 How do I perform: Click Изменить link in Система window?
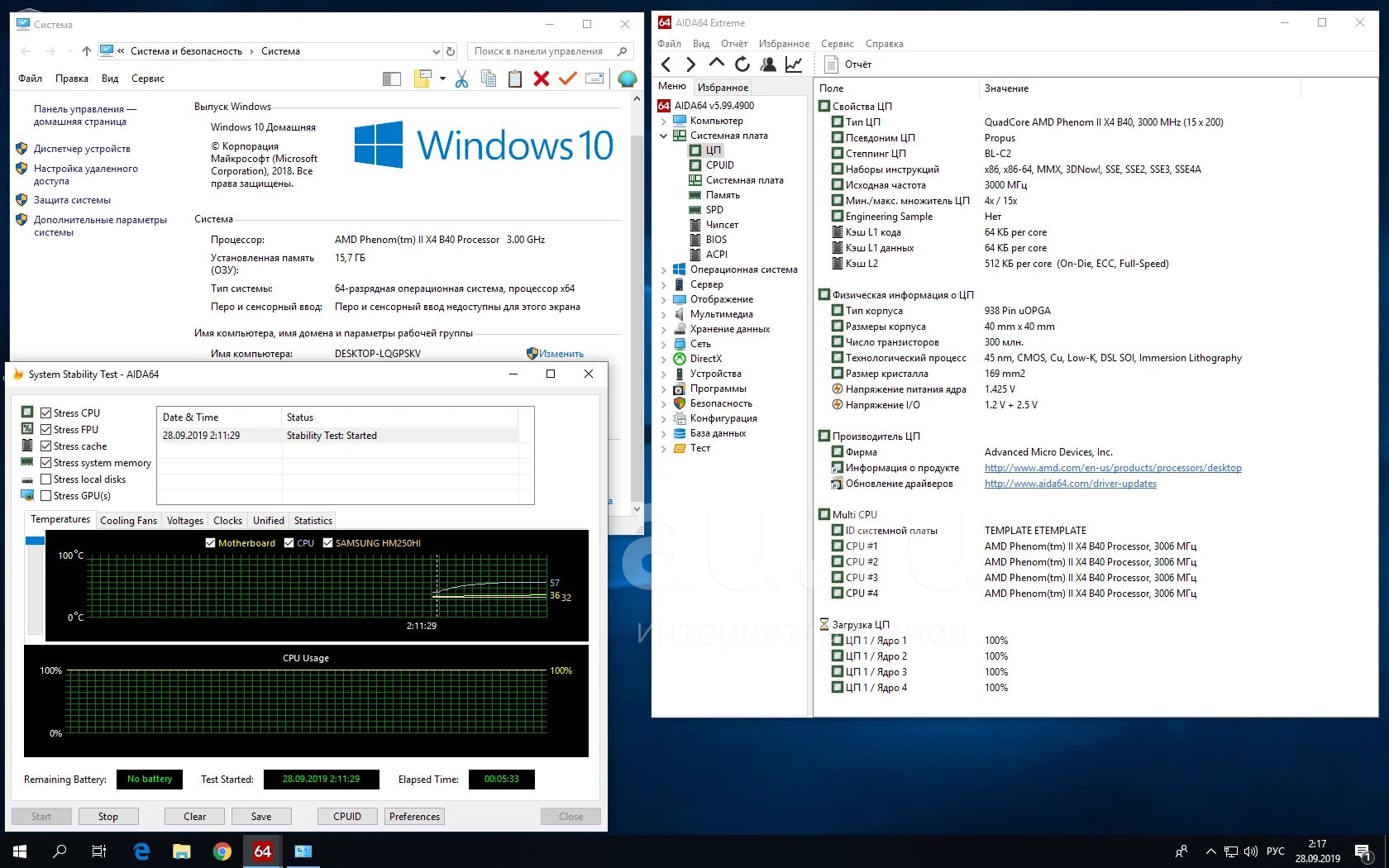click(561, 354)
